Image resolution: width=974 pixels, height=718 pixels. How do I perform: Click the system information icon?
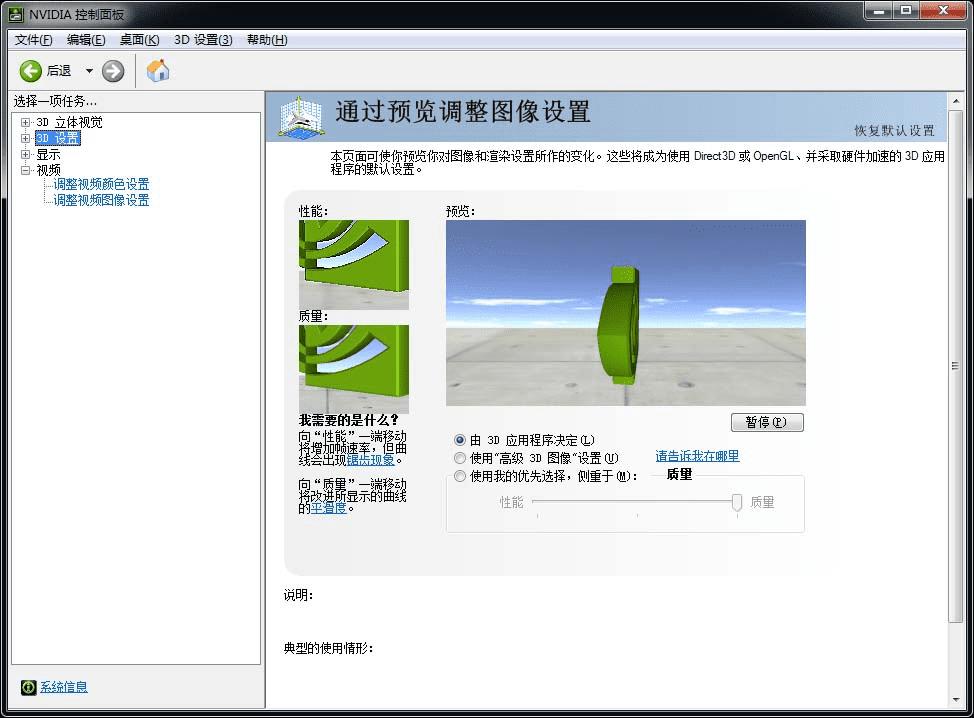29,687
